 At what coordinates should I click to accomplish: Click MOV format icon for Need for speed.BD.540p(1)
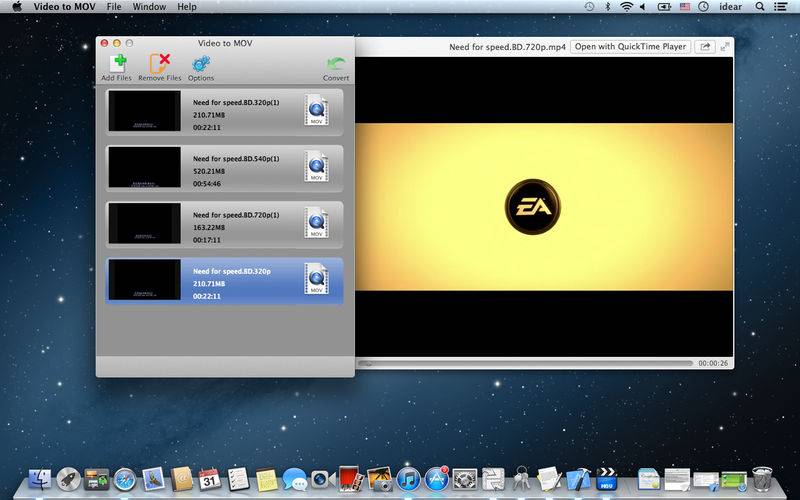coord(316,166)
